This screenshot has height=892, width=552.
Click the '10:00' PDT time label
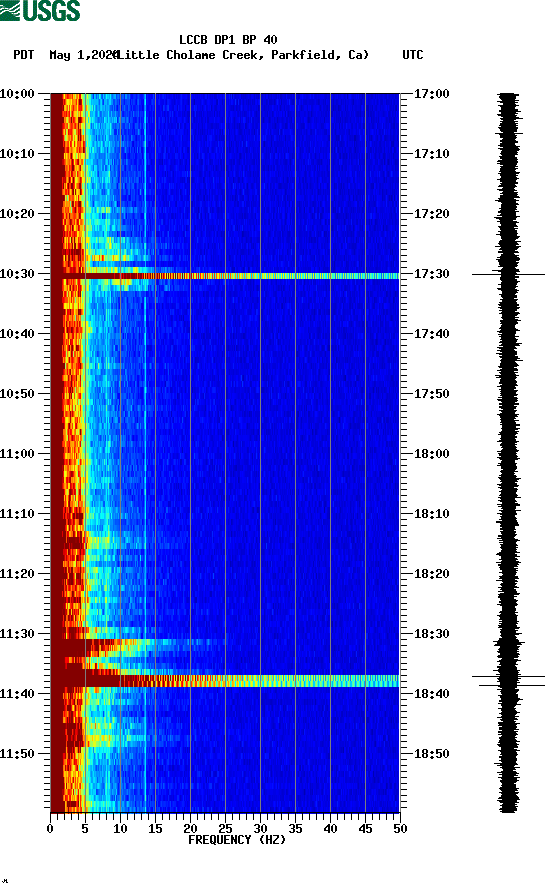[x=18, y=93]
